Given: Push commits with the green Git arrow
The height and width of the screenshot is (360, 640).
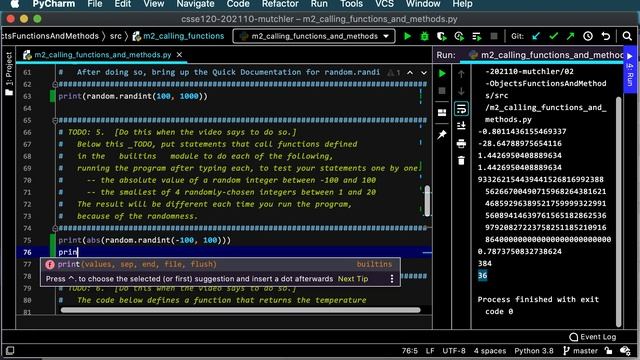Looking at the screenshot, I should [x=571, y=36].
